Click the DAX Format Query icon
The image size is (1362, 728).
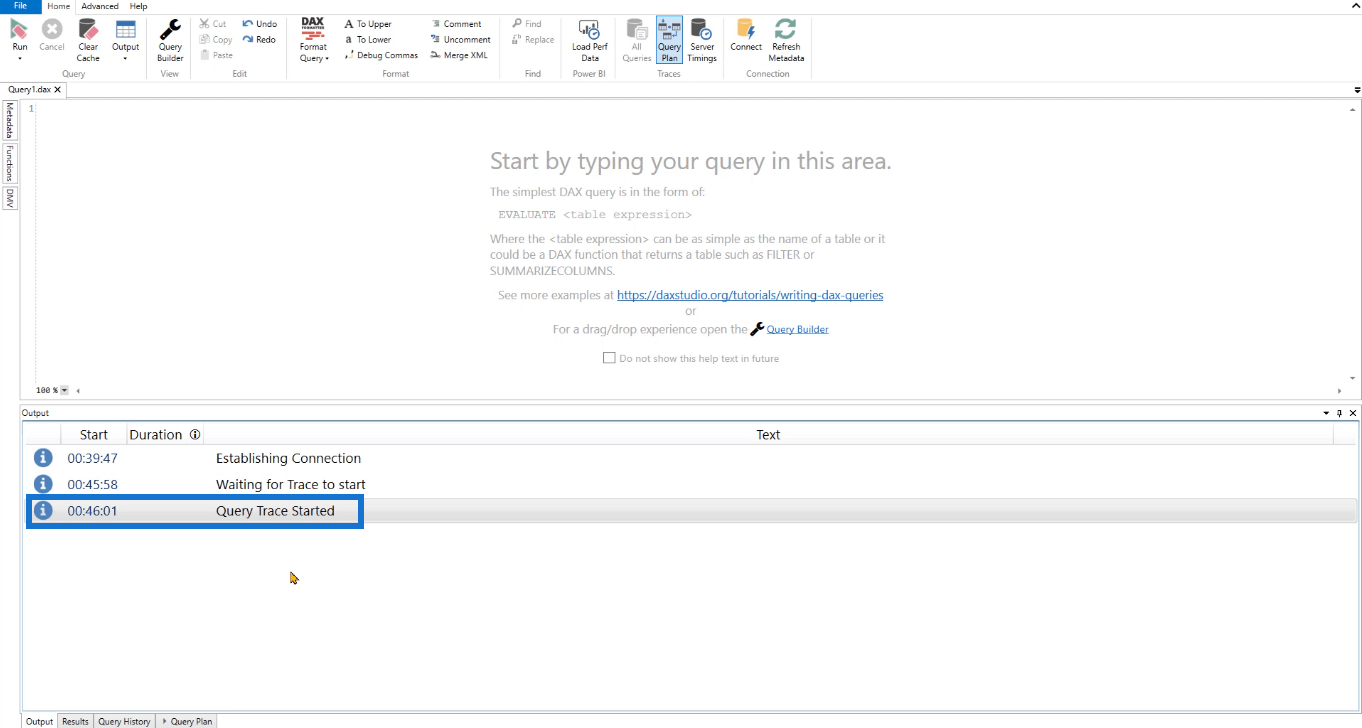[313, 30]
